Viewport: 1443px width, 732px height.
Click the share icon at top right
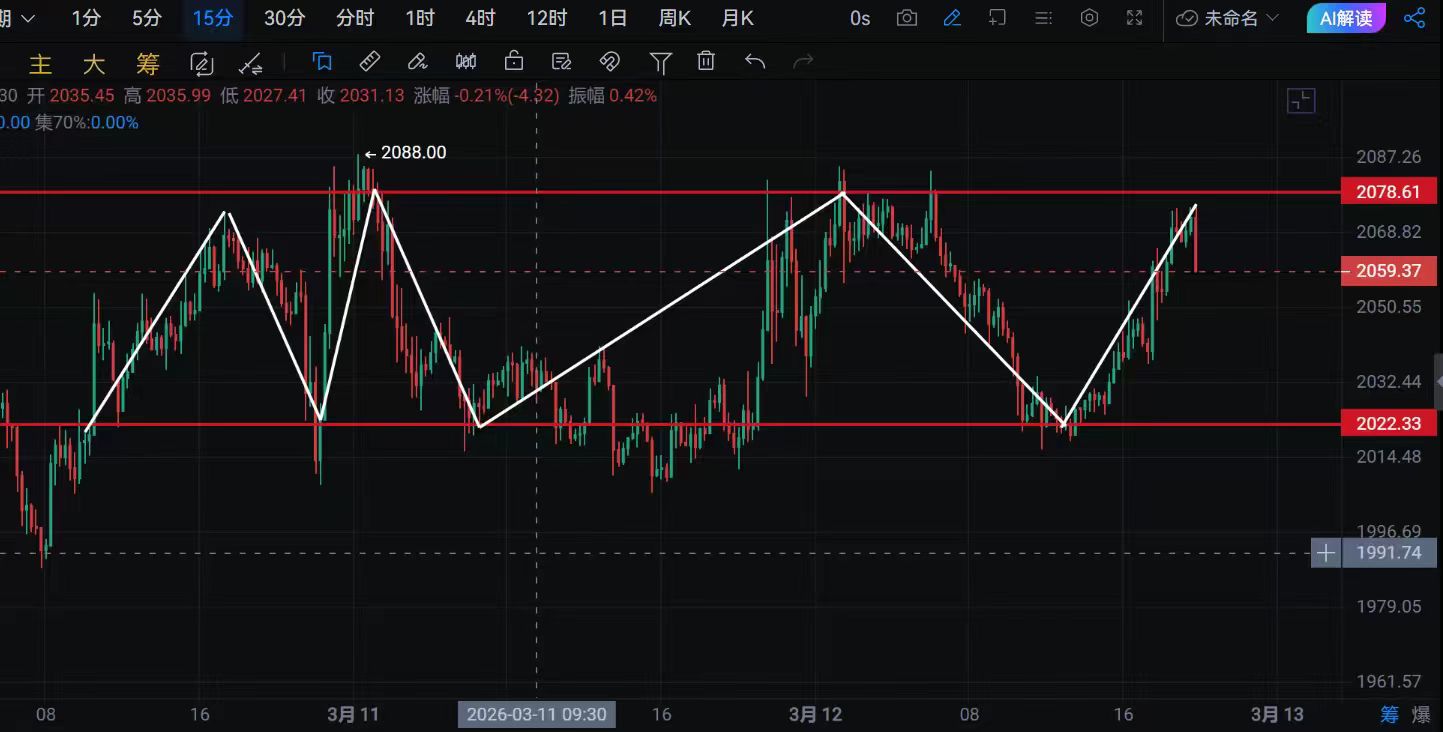[1414, 18]
